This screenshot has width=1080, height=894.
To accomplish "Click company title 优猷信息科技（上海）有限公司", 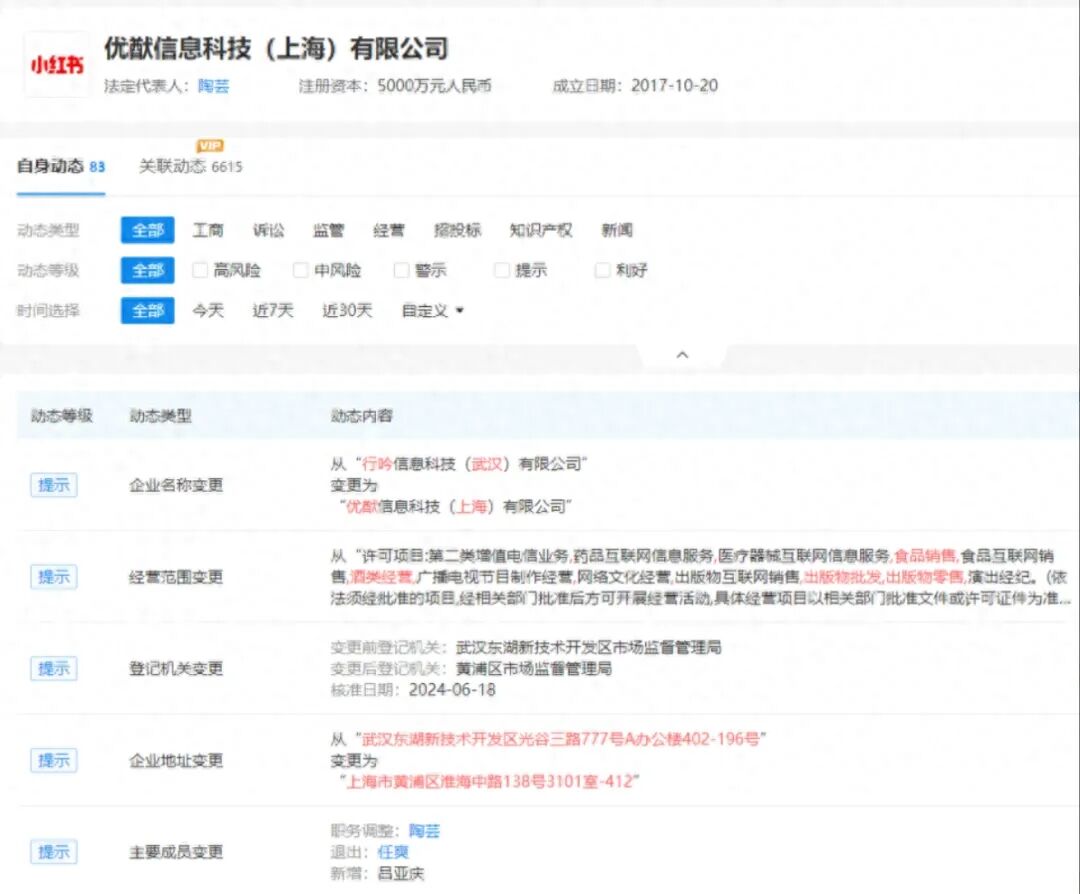I will (x=276, y=48).
